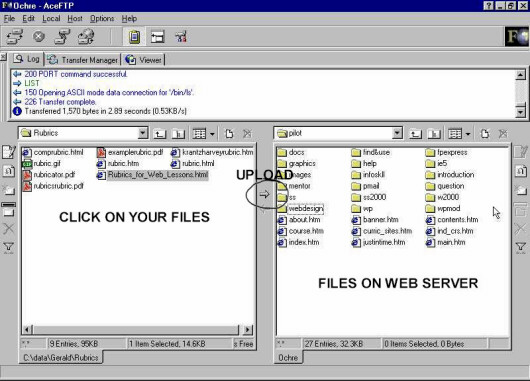
Task: Open the Options menu
Action: coord(102,19)
